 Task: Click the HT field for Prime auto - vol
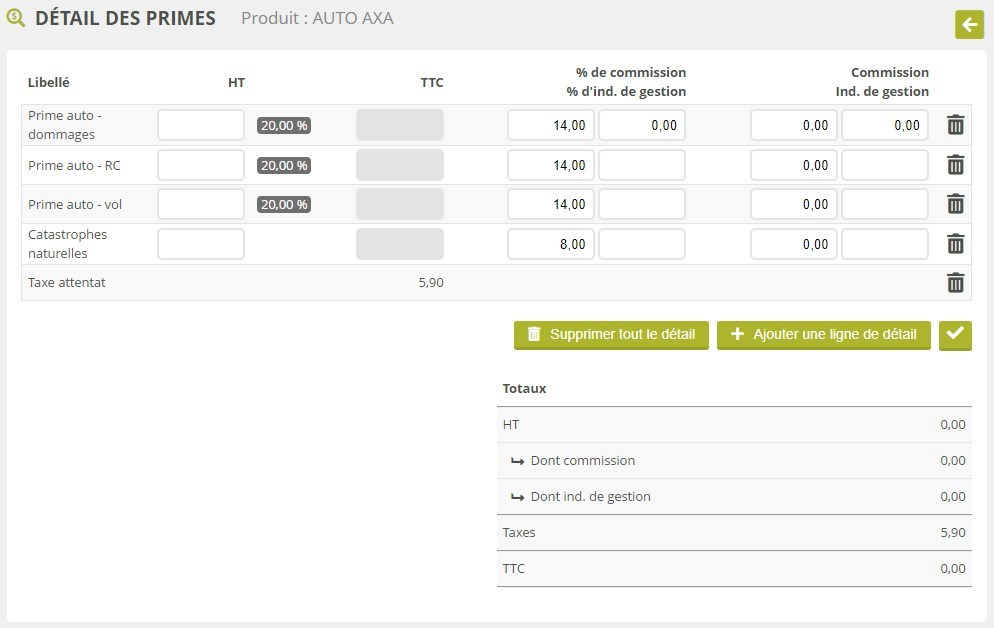pos(201,204)
